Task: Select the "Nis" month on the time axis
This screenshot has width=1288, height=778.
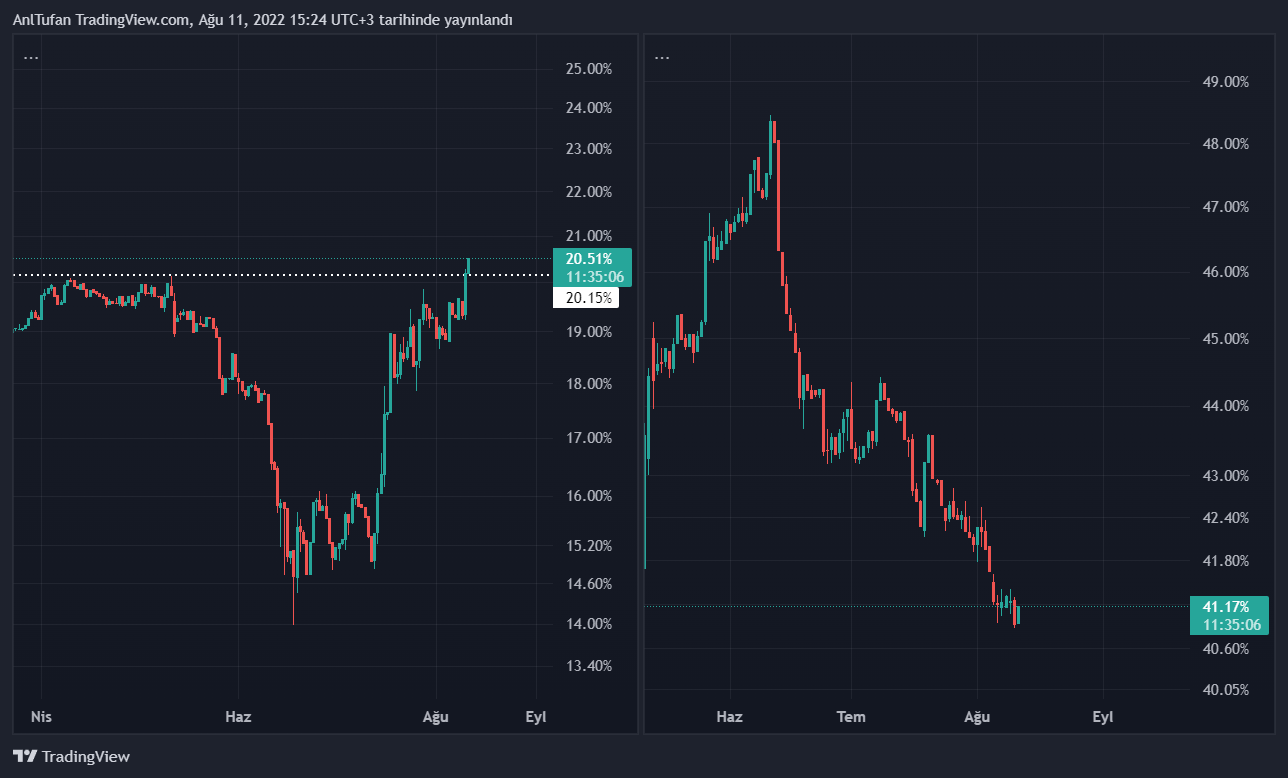Action: click(x=41, y=717)
